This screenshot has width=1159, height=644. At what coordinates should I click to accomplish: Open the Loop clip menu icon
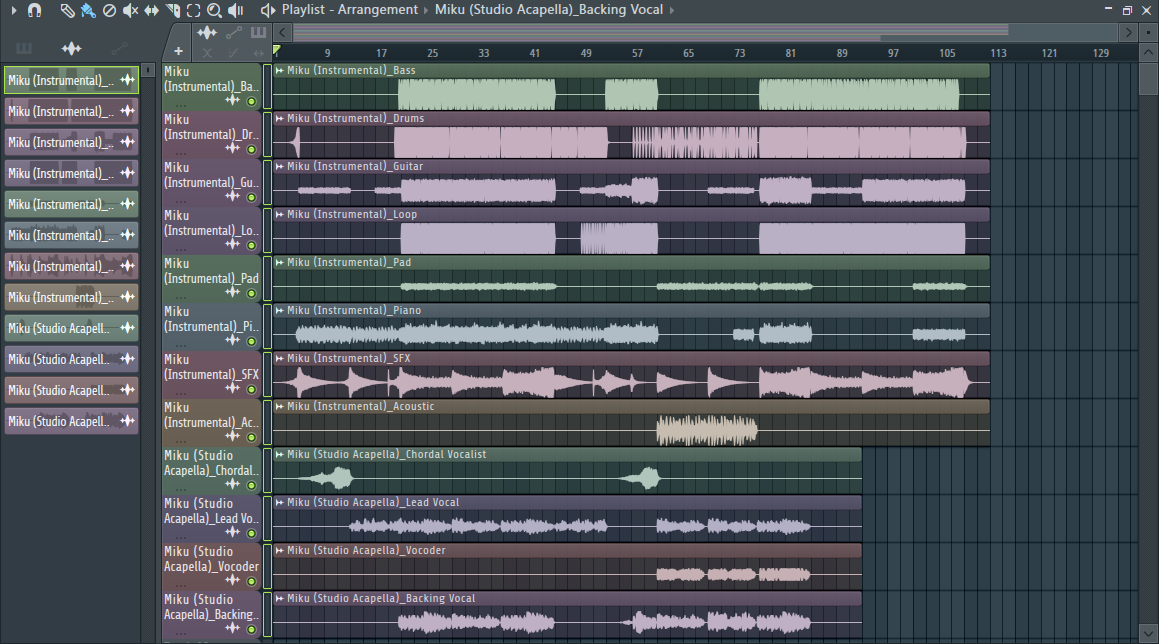coord(279,214)
